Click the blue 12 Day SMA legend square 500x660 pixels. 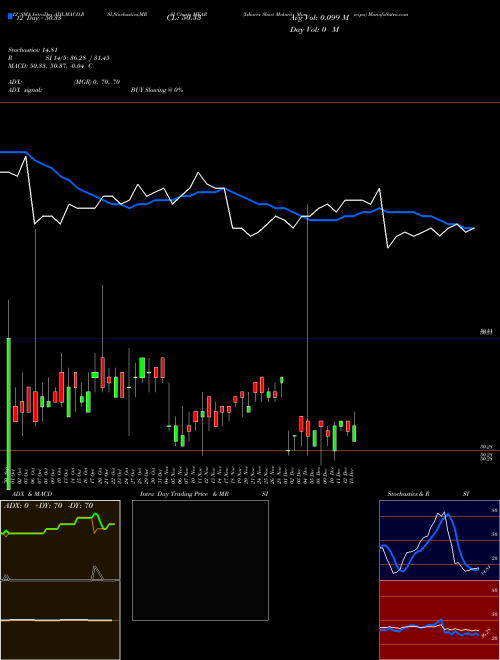10,16
